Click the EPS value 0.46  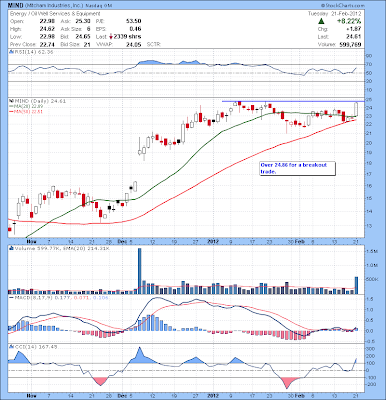[135, 29]
